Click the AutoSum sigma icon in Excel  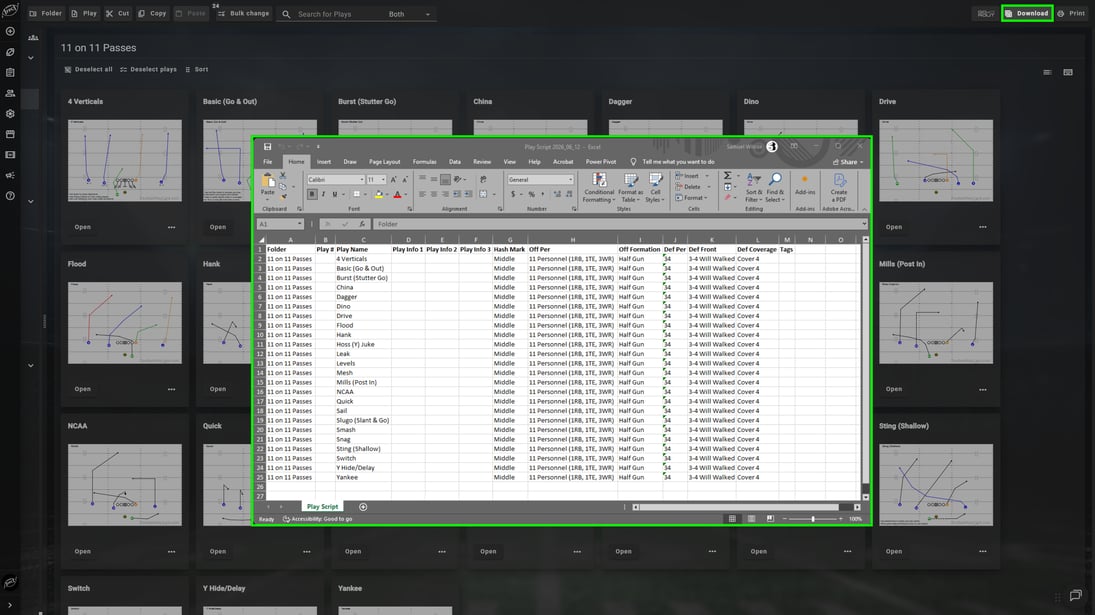pos(728,176)
